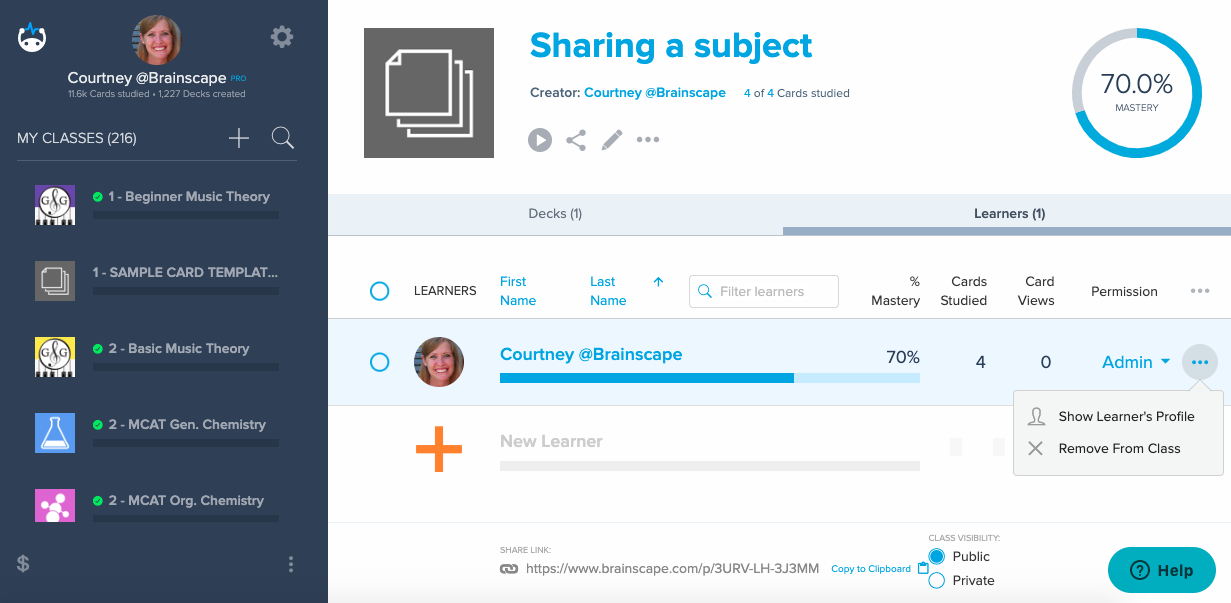Open the Sample Card Template class icon

click(55, 281)
